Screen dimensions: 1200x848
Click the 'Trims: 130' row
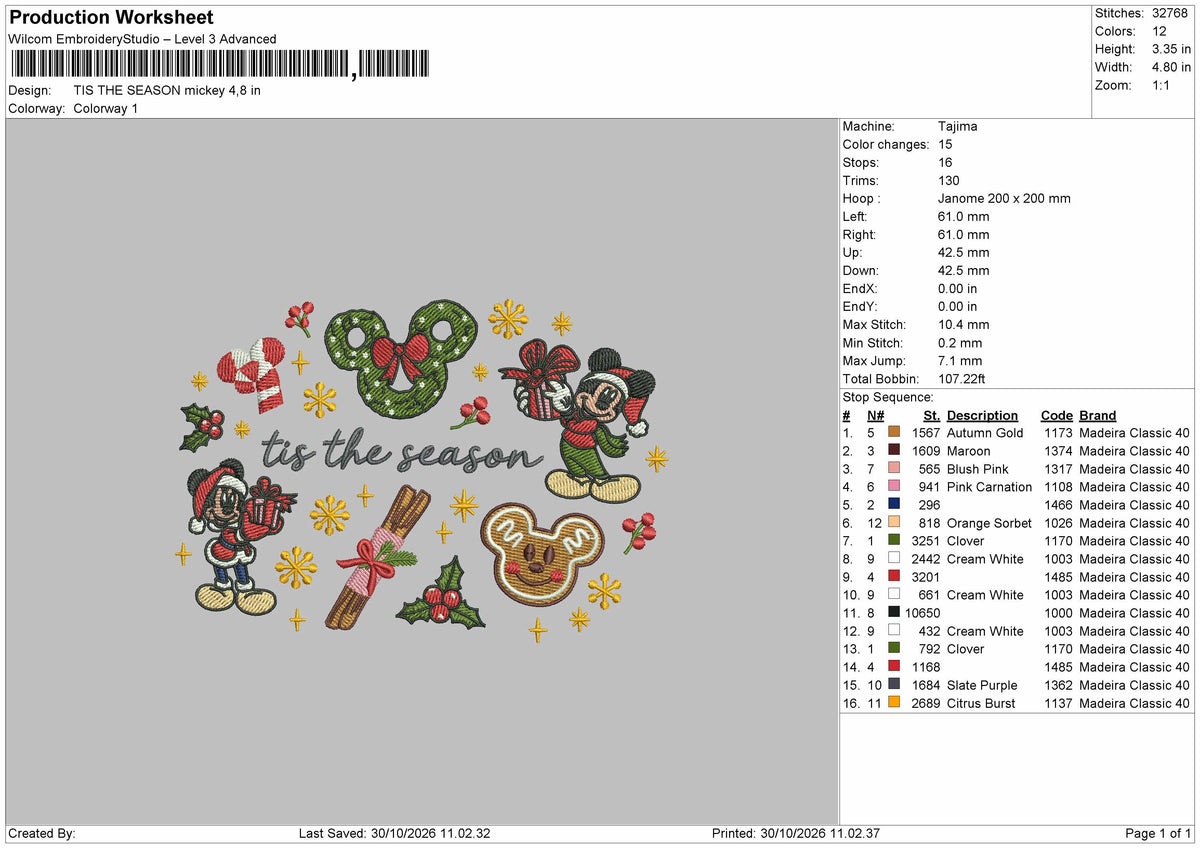(x=901, y=180)
